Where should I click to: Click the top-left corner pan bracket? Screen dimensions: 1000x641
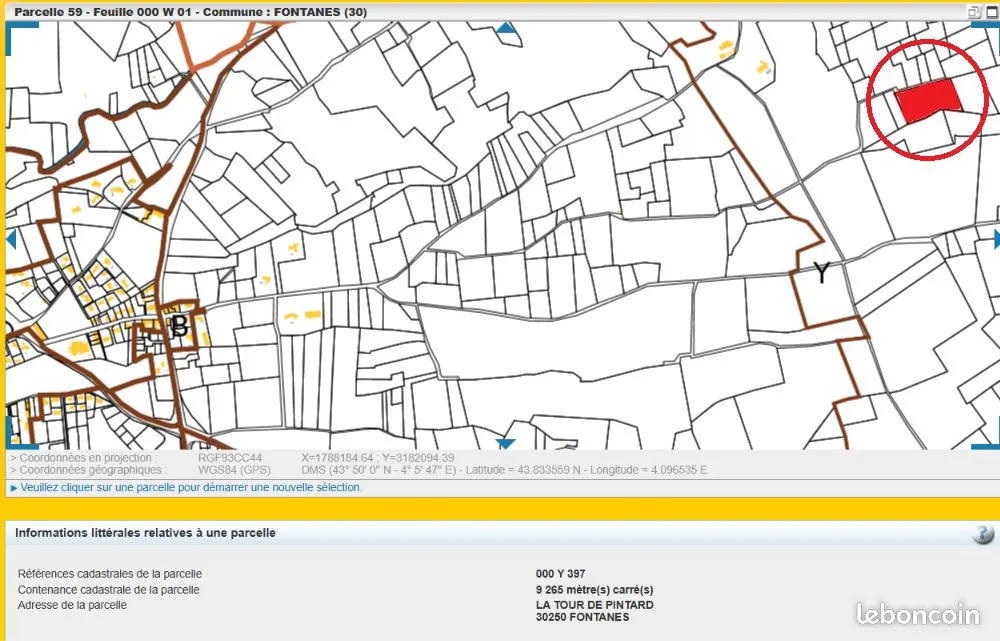point(19,36)
